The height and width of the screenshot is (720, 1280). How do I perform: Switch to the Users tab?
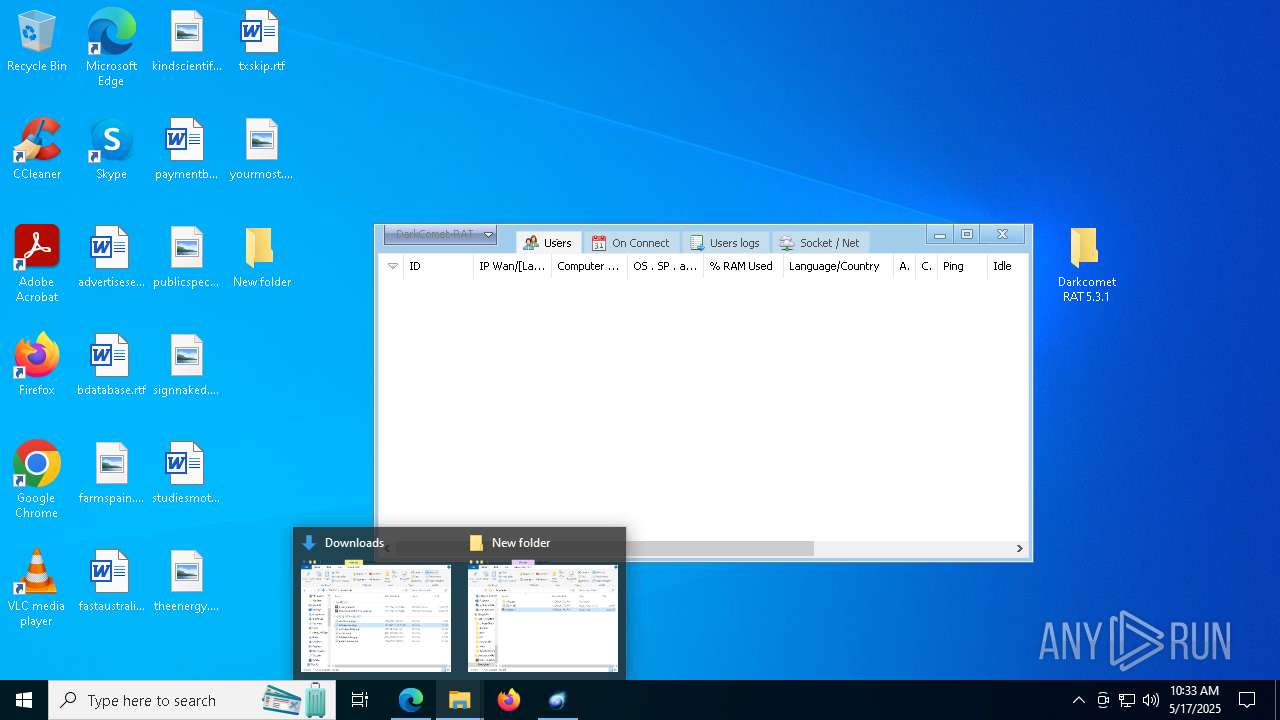click(x=548, y=243)
